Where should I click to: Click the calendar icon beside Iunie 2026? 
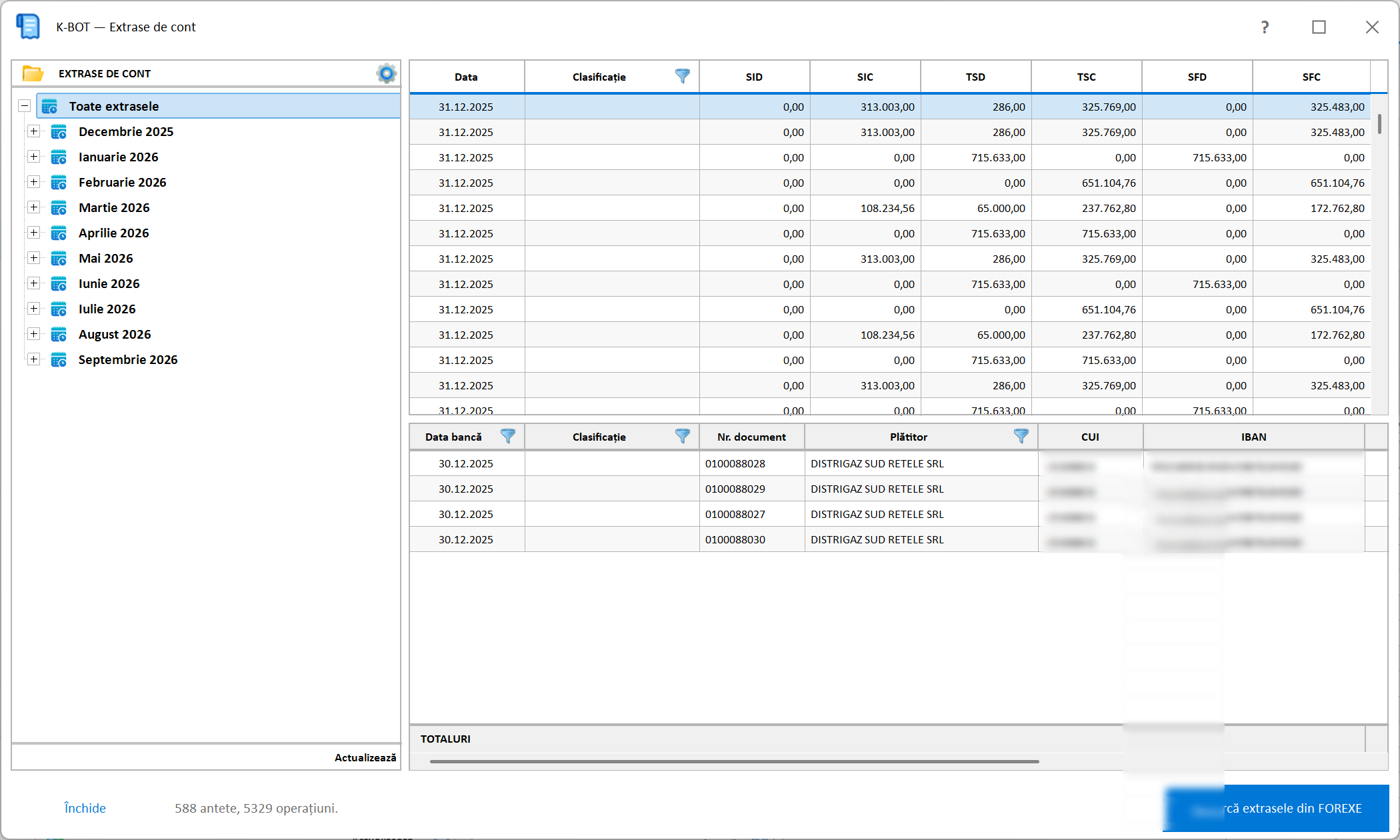point(59,284)
